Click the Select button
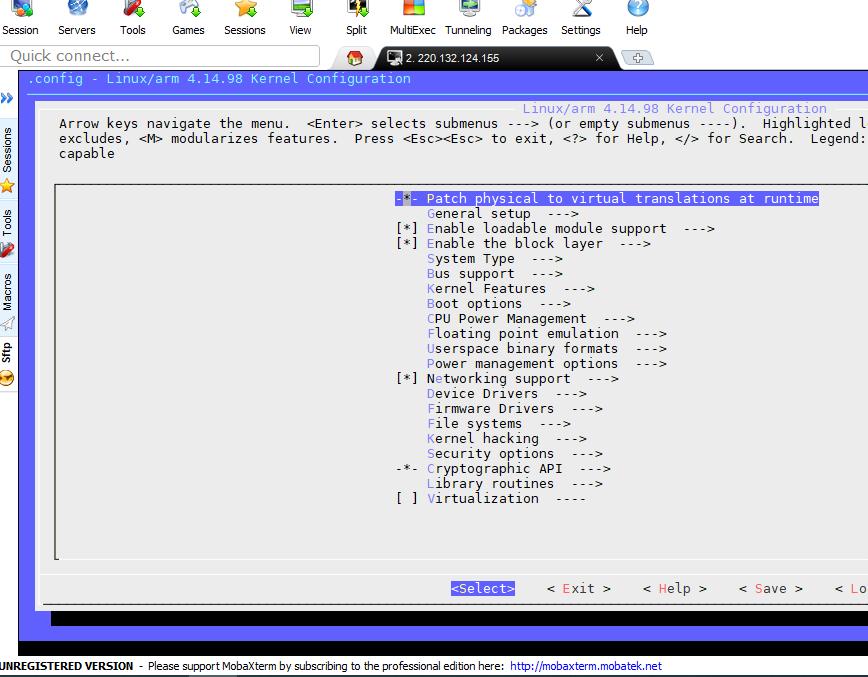The width and height of the screenshot is (868, 677). (483, 588)
